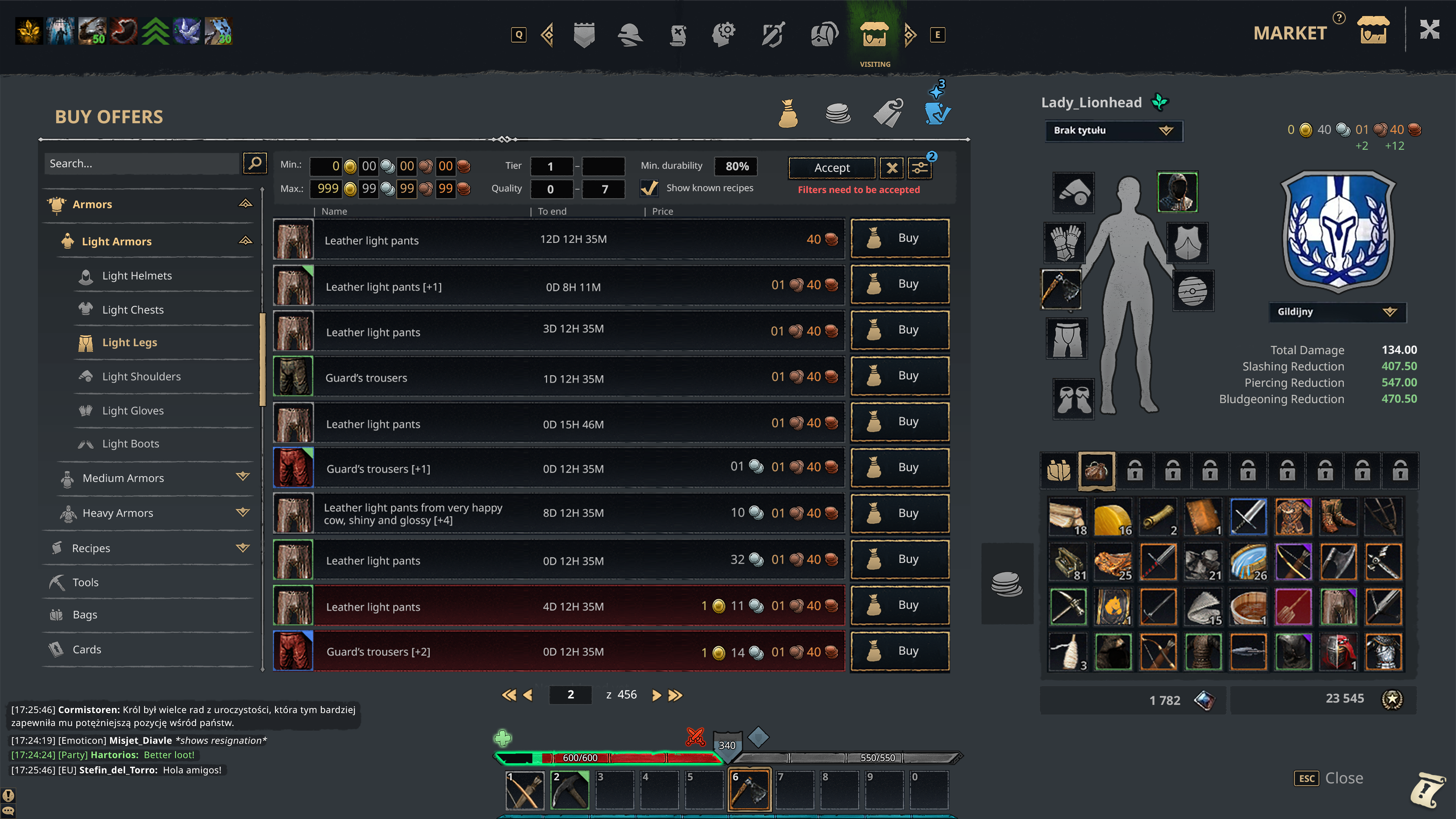
Task: Click the gloves equipment slot icon
Action: (1064, 241)
